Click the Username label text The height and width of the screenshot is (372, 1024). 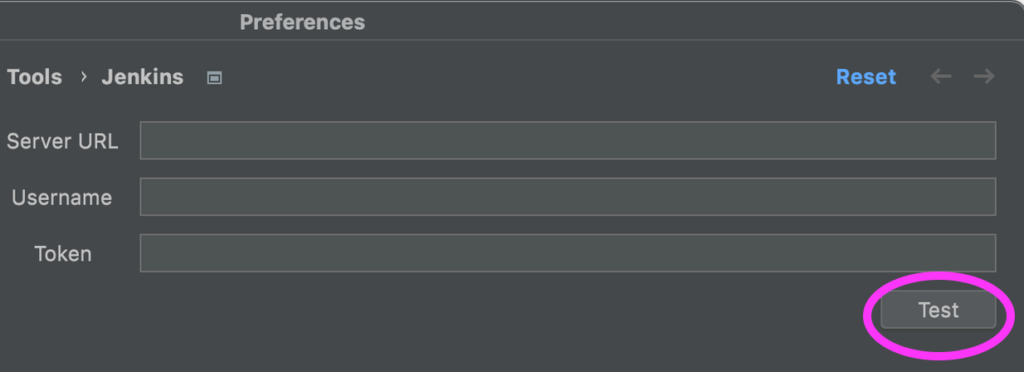(x=62, y=198)
